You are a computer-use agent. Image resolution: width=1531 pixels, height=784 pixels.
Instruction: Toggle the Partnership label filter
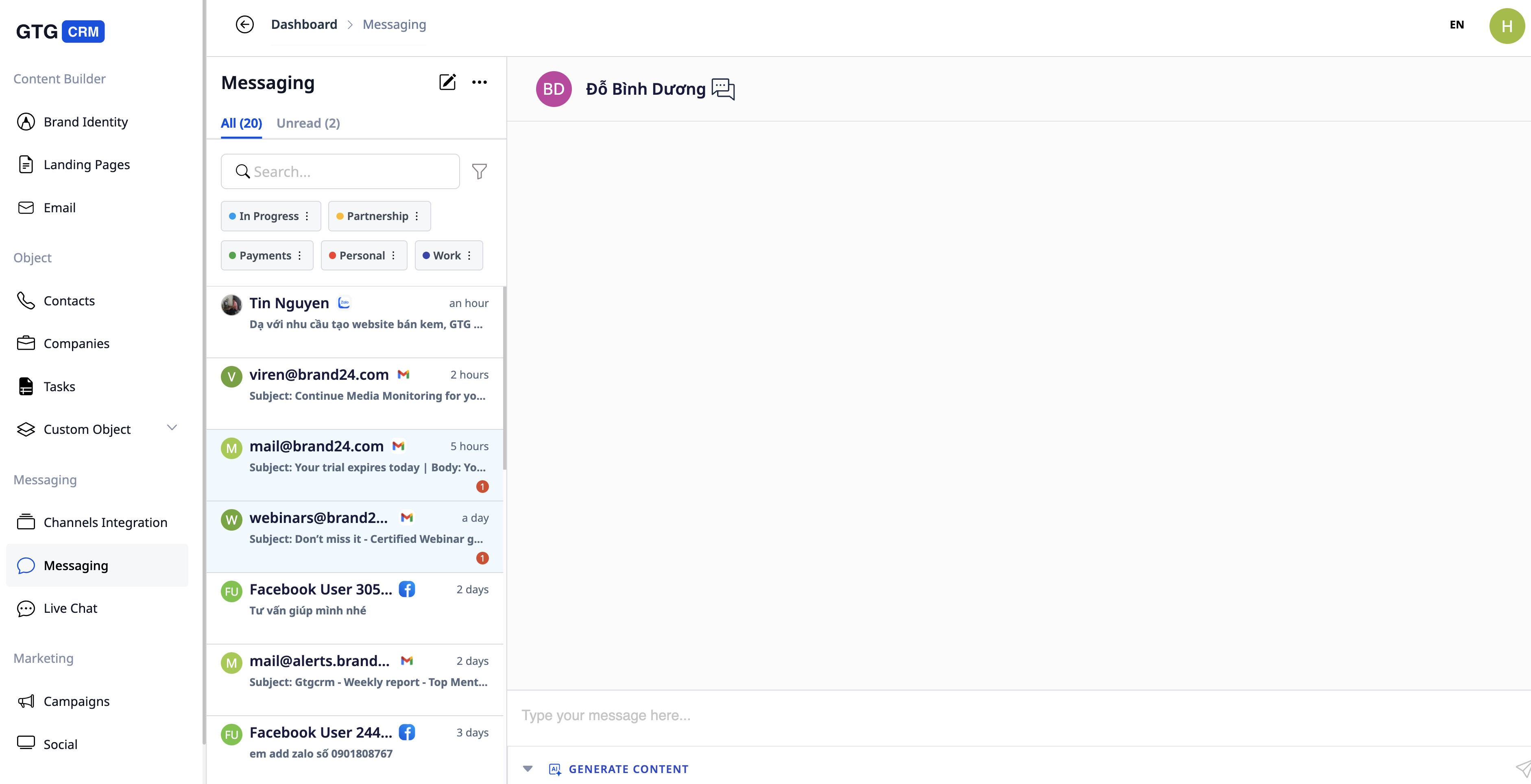(x=377, y=216)
